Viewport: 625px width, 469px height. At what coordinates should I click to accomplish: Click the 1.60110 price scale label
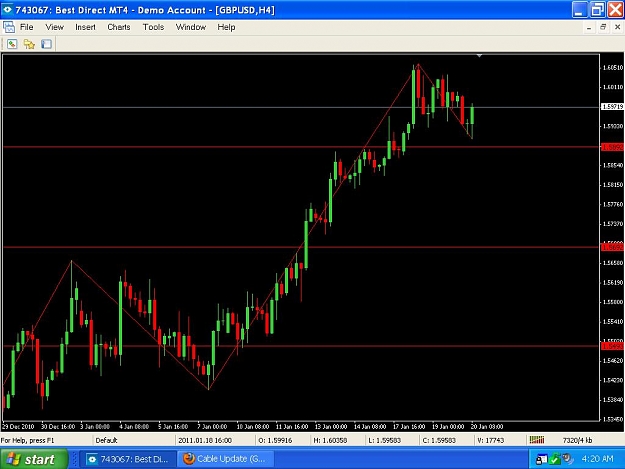613,87
